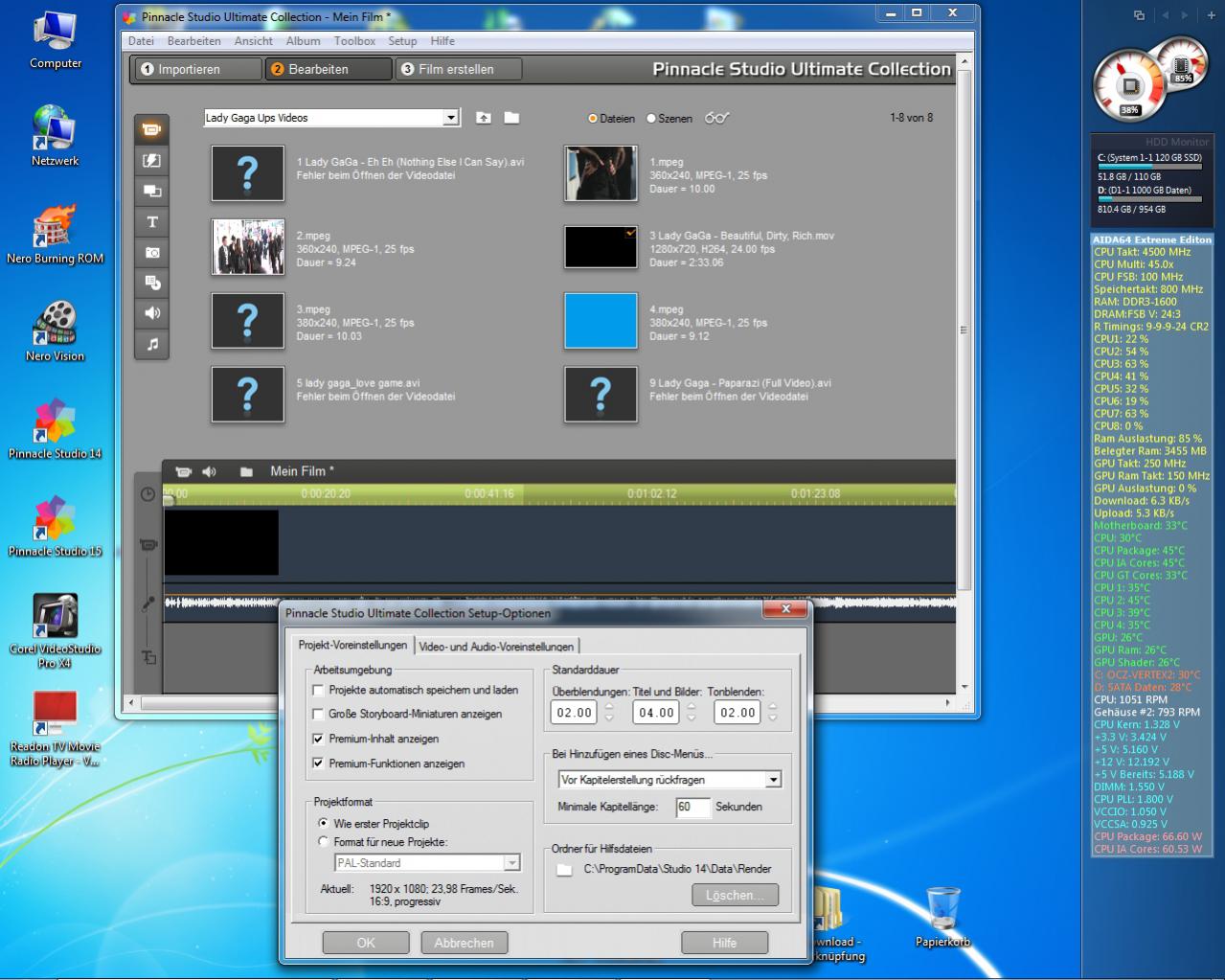
Task: Enable Projekte automatisch speichern und laden
Action: 319,690
